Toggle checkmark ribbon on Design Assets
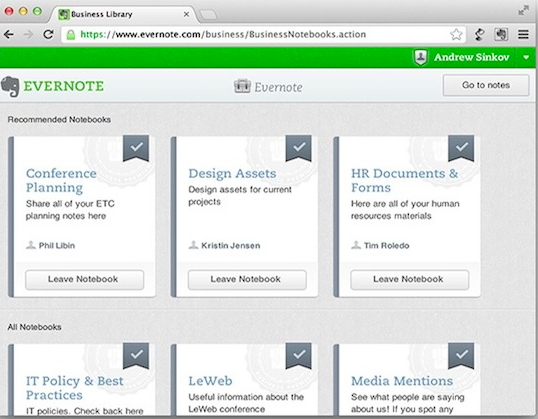 click(x=299, y=148)
